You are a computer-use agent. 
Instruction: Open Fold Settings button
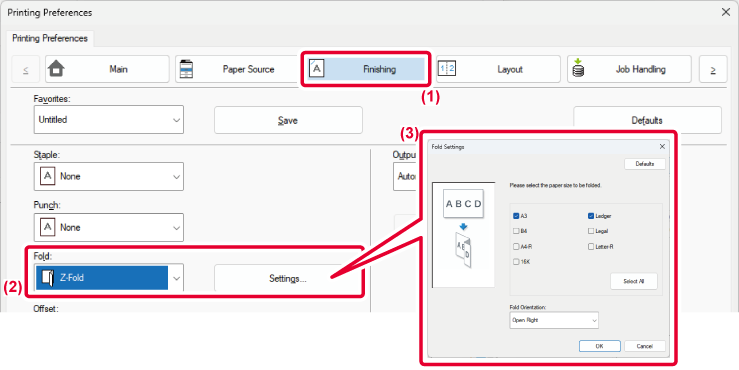pyautogui.click(x=288, y=278)
